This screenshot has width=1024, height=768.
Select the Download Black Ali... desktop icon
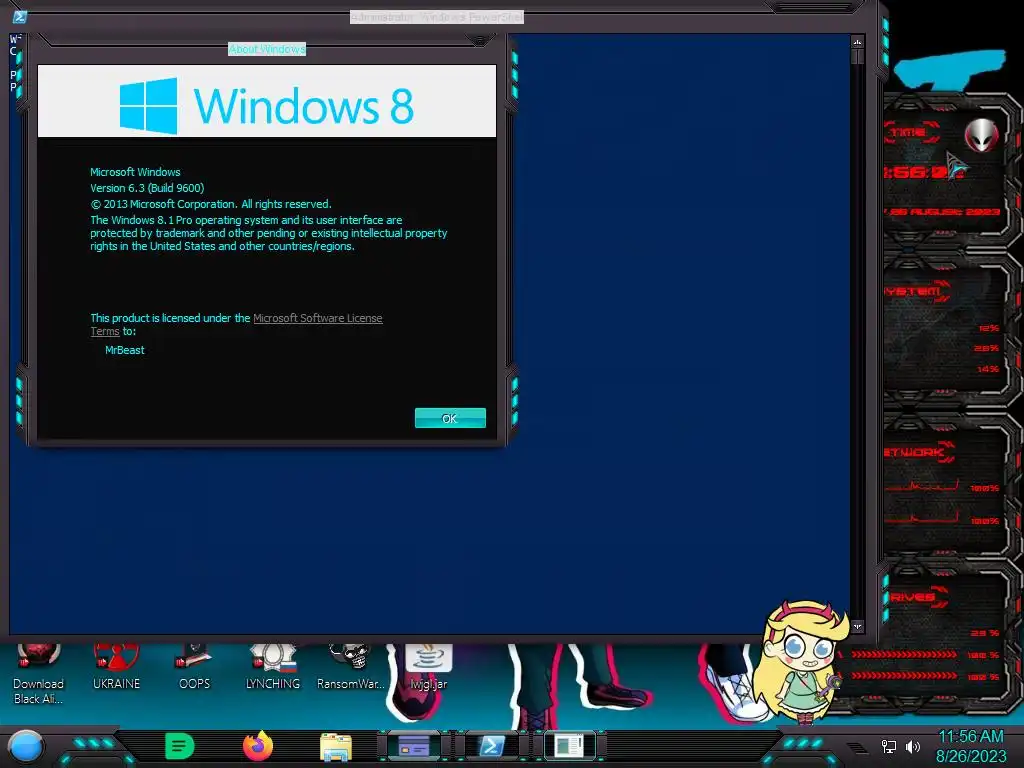pyautogui.click(x=38, y=675)
